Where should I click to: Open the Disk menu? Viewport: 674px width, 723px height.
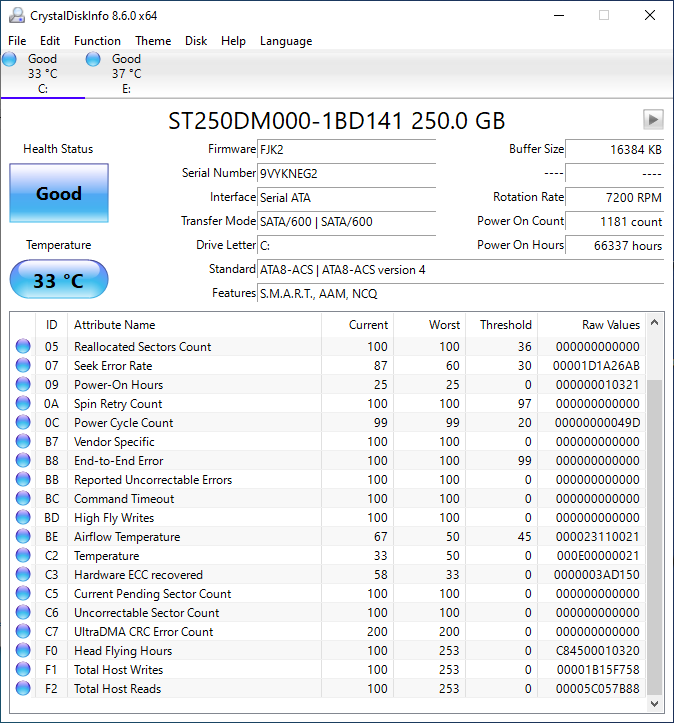click(196, 41)
